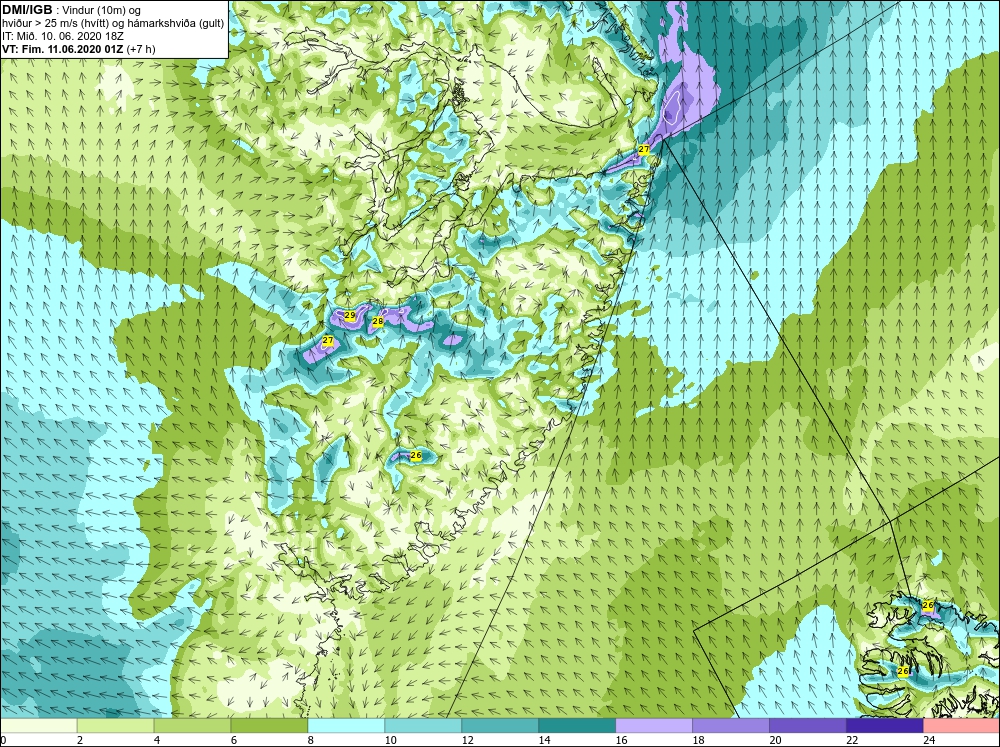The height and width of the screenshot is (747, 1000).
Task: Click the lower gust label 26 over Iceland
Action: [x=903, y=671]
